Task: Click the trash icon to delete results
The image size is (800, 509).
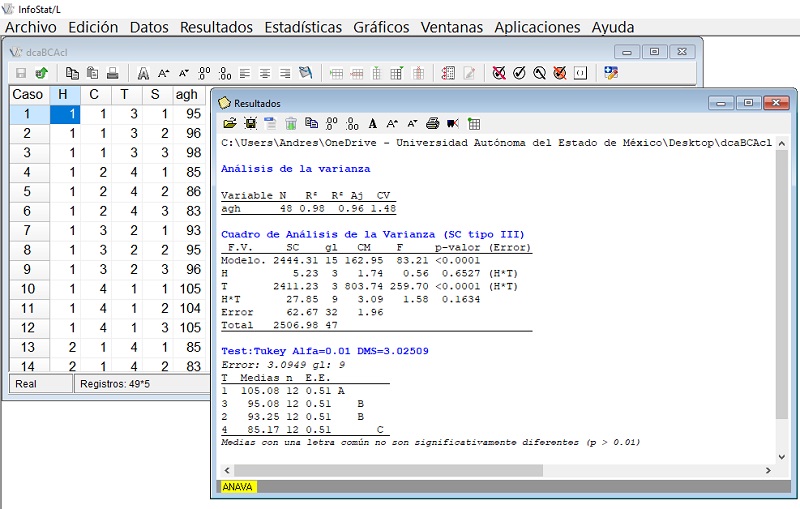Action: click(x=291, y=124)
